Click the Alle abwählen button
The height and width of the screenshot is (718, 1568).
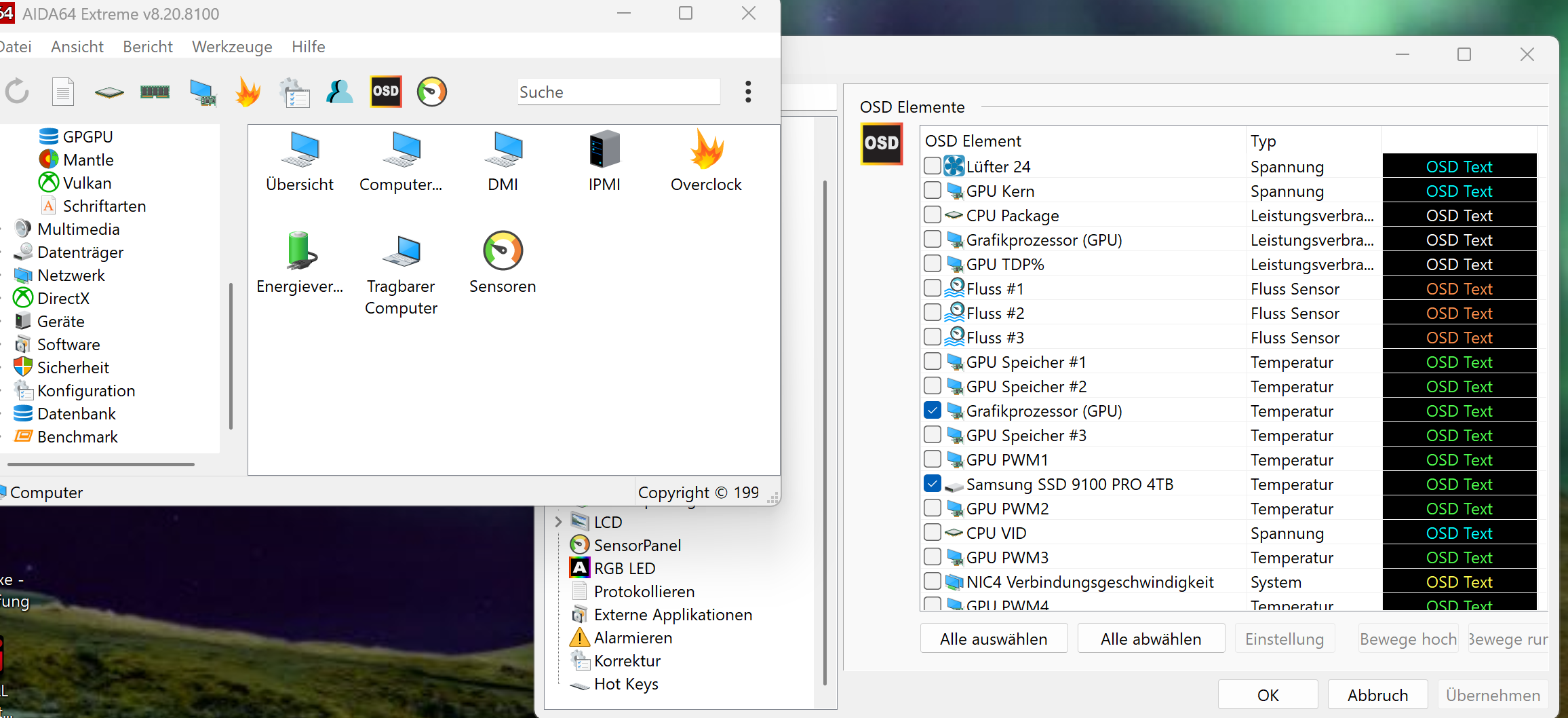1151,639
